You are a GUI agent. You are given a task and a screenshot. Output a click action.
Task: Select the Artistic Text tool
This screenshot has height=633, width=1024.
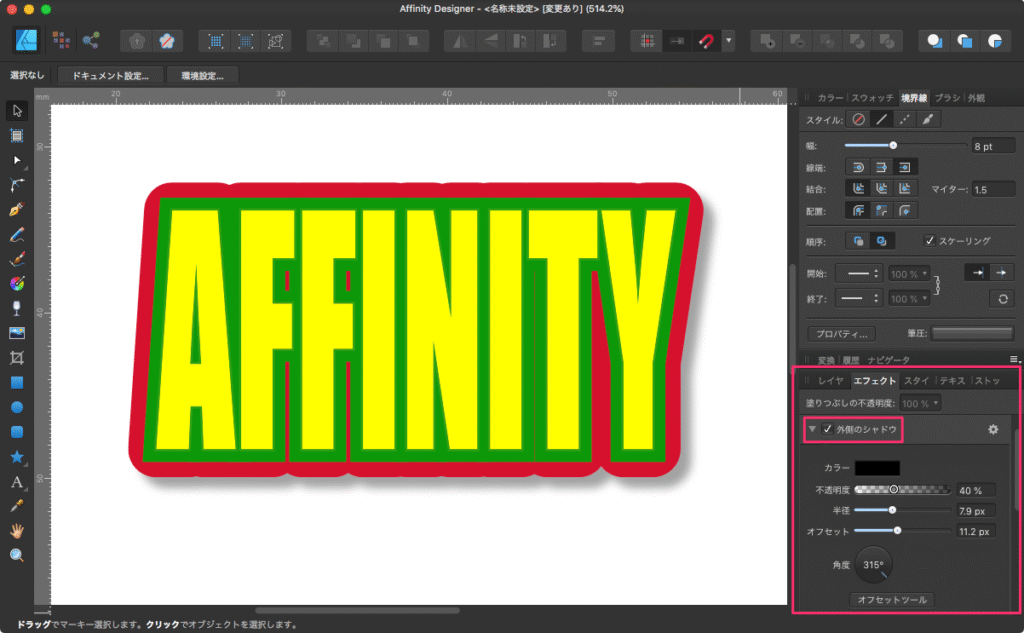(x=16, y=482)
